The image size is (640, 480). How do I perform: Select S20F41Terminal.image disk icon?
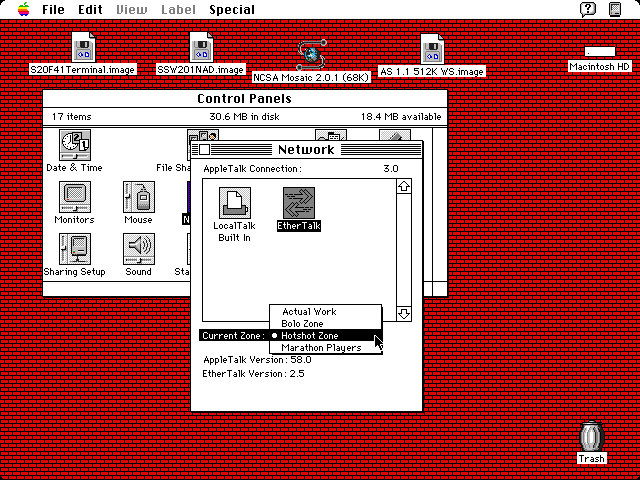(x=83, y=47)
